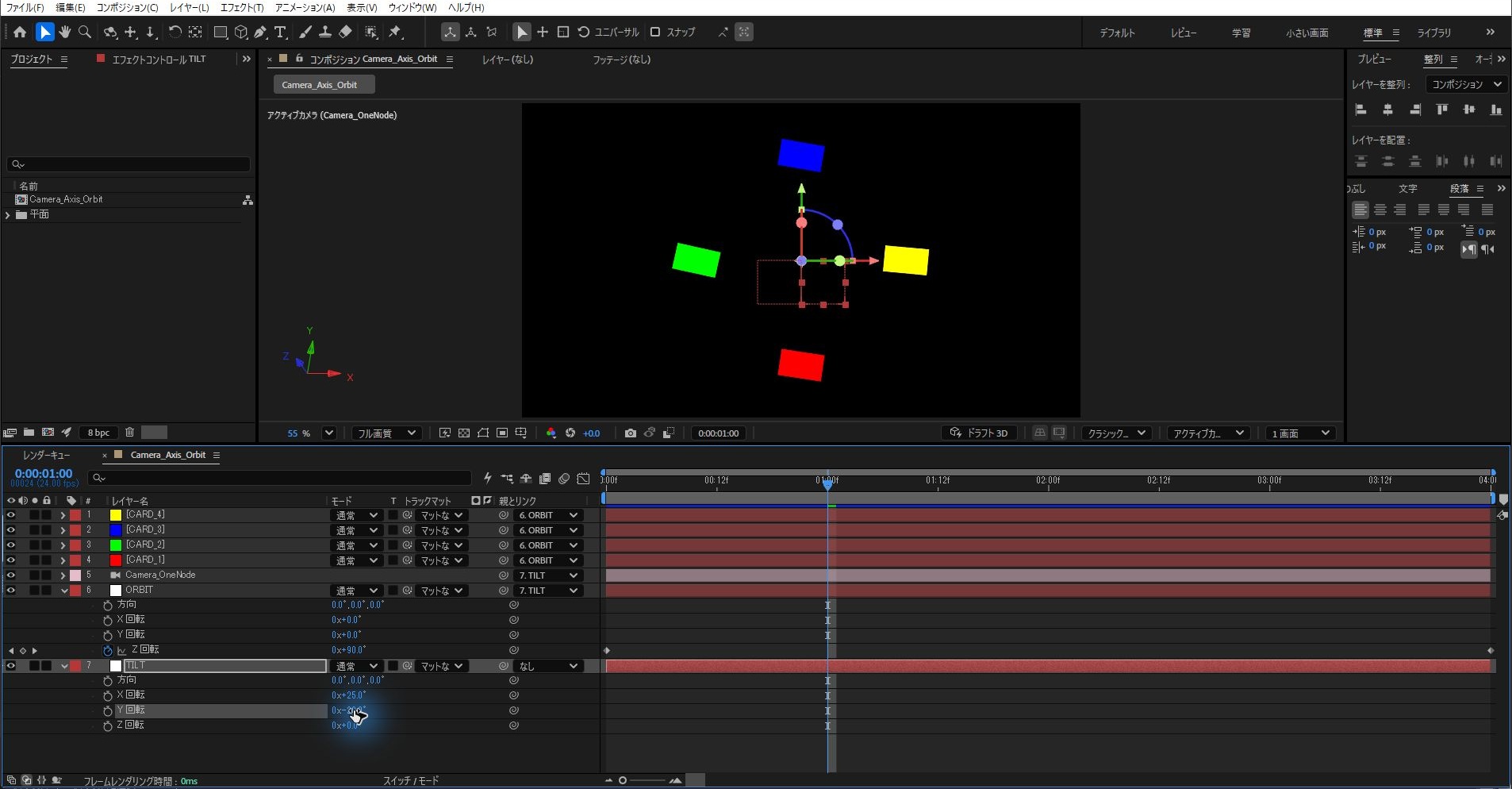This screenshot has width=1512, height=789.
Task: Click the trash delete icon in Project panel
Action: [129, 432]
